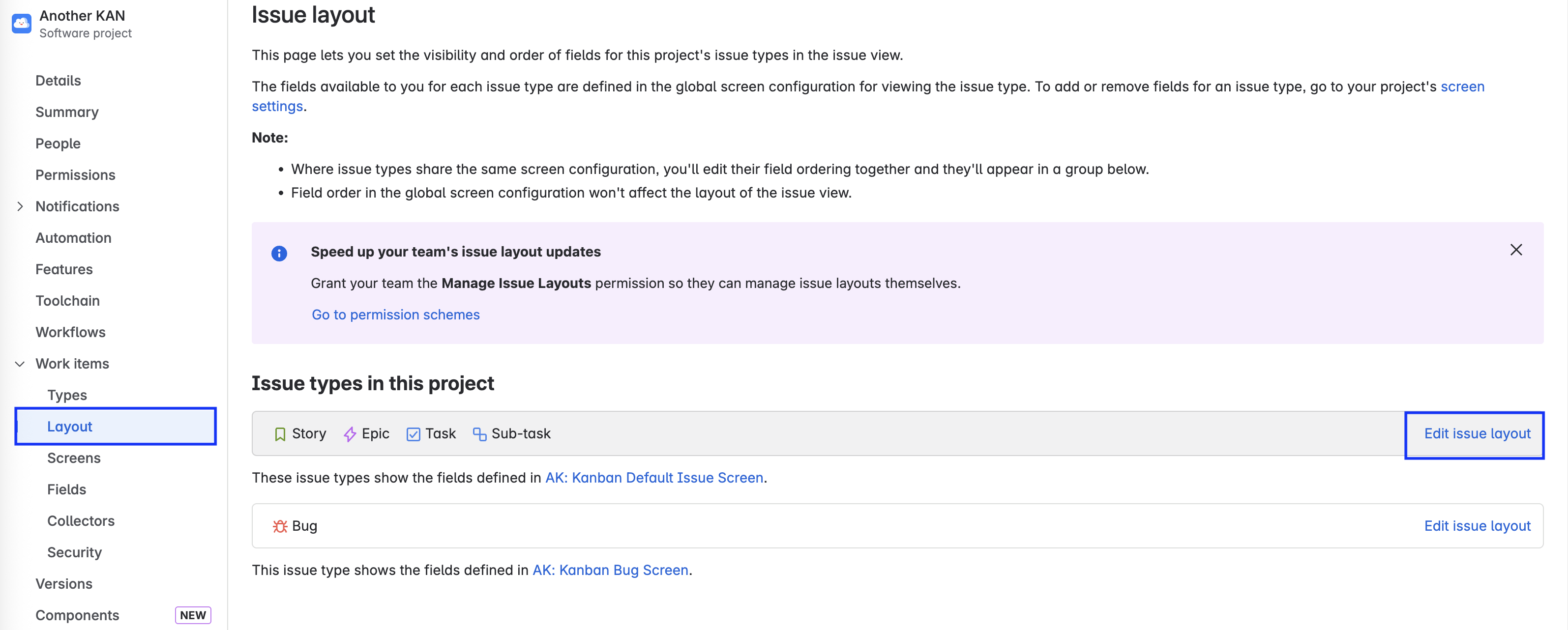The height and width of the screenshot is (630, 1568).
Task: Open Components marked NEW in sidebar
Action: click(x=77, y=615)
